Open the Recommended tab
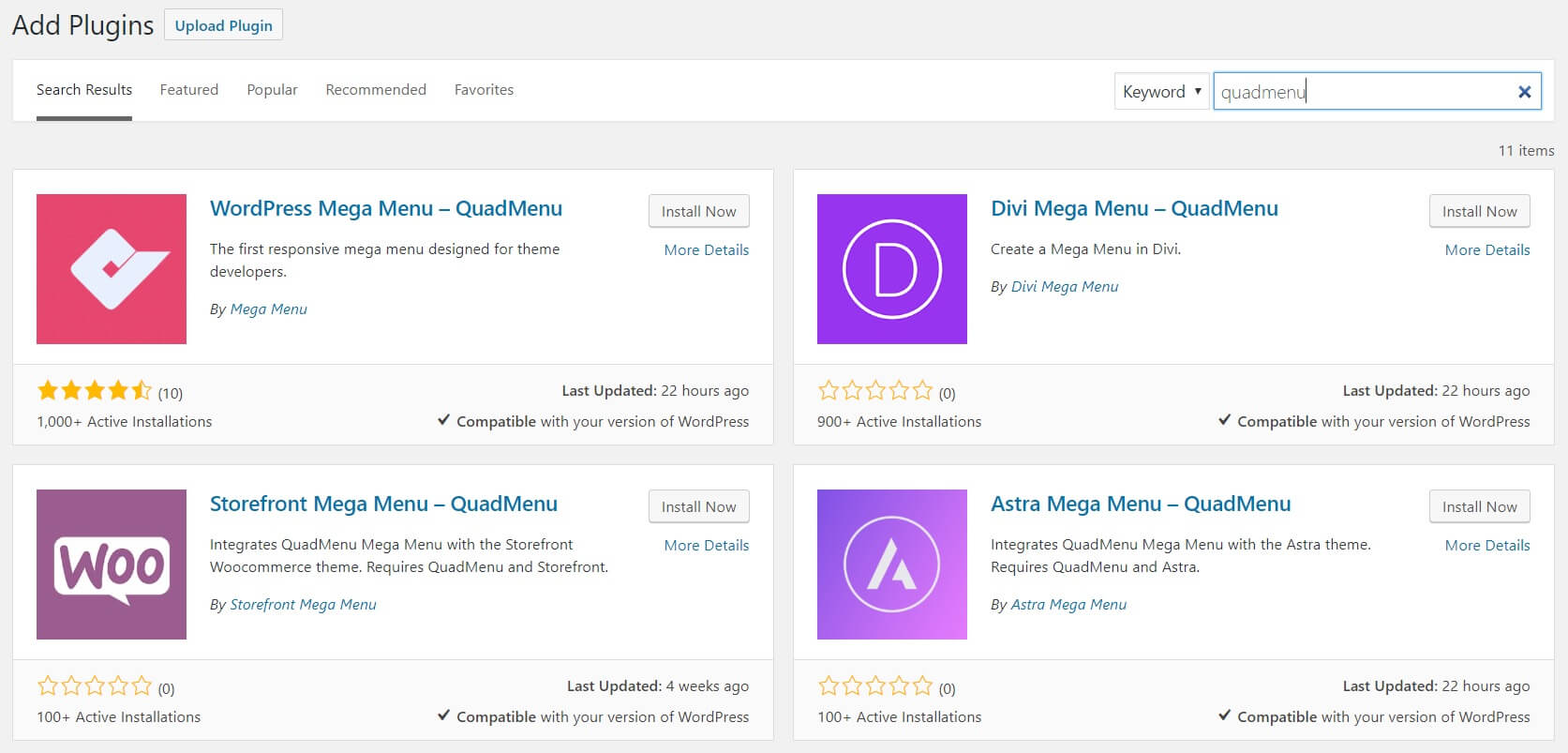This screenshot has height=753, width=1568. coord(376,90)
